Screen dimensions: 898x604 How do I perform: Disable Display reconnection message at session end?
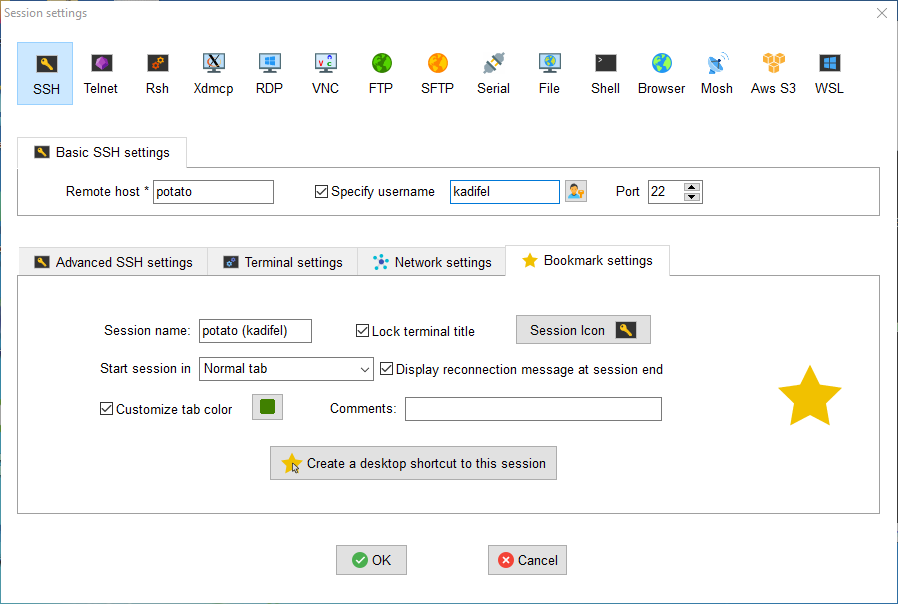[387, 369]
